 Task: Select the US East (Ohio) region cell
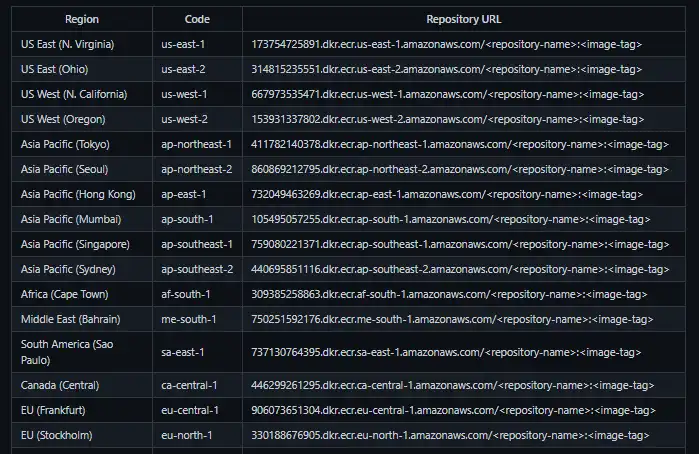click(82, 69)
